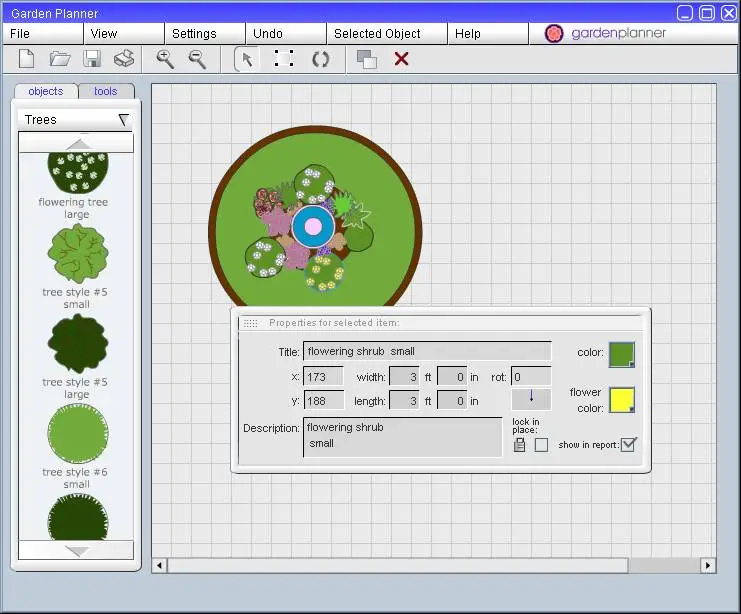Image resolution: width=741 pixels, height=614 pixels.
Task: Click the Undo menu item
Action: tap(286, 34)
